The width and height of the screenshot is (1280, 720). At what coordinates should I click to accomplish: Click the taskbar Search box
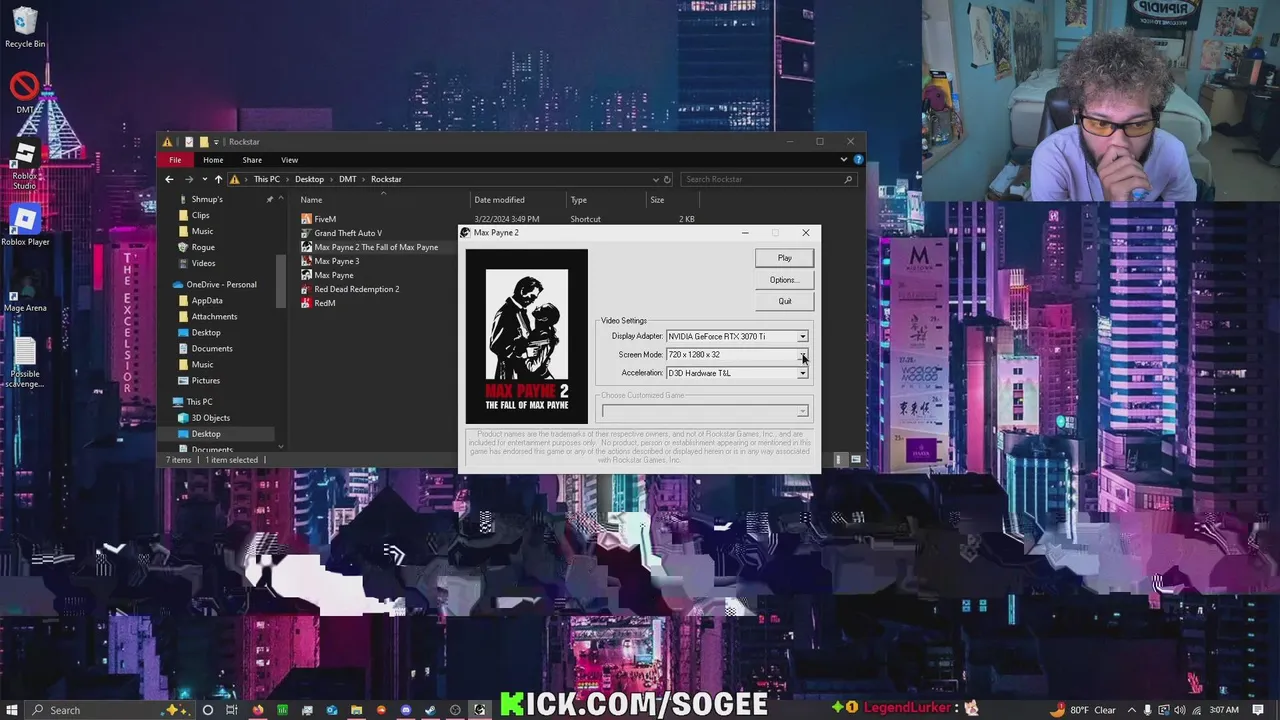110,709
